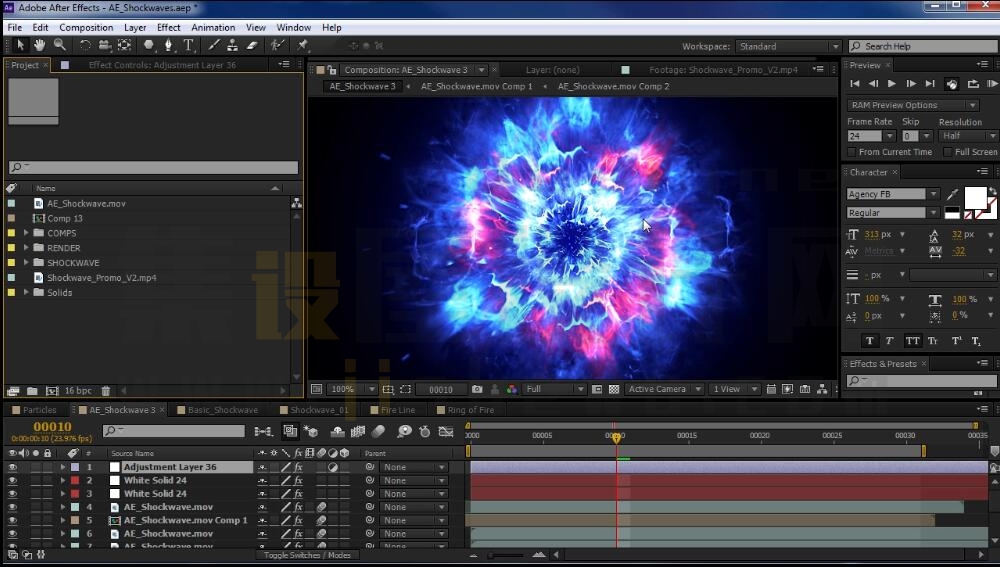Expand the SHOCKWAVE folder
Screen dimensions: 1000x567
coord(26,262)
